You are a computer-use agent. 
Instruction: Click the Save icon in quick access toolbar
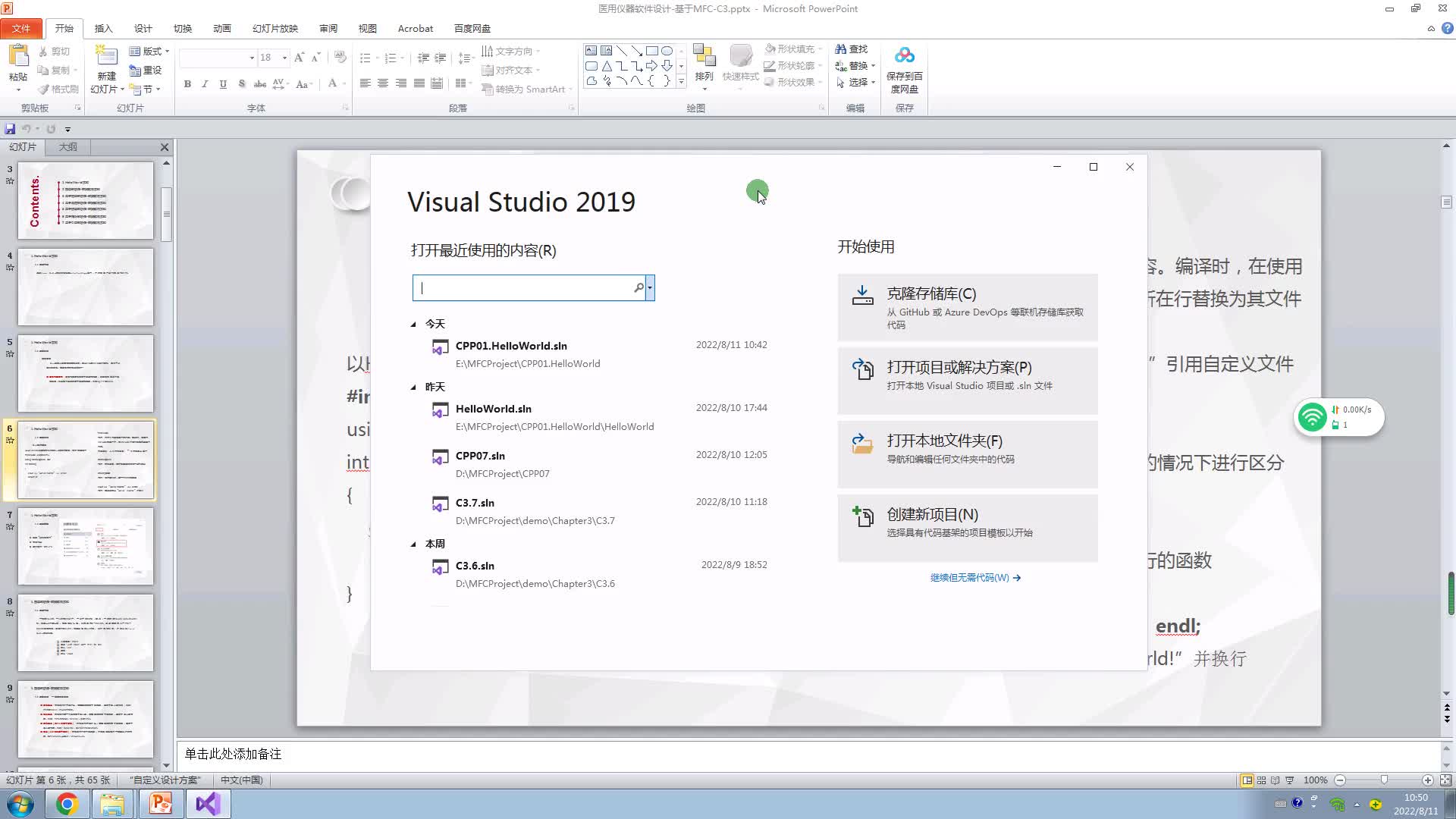point(10,129)
